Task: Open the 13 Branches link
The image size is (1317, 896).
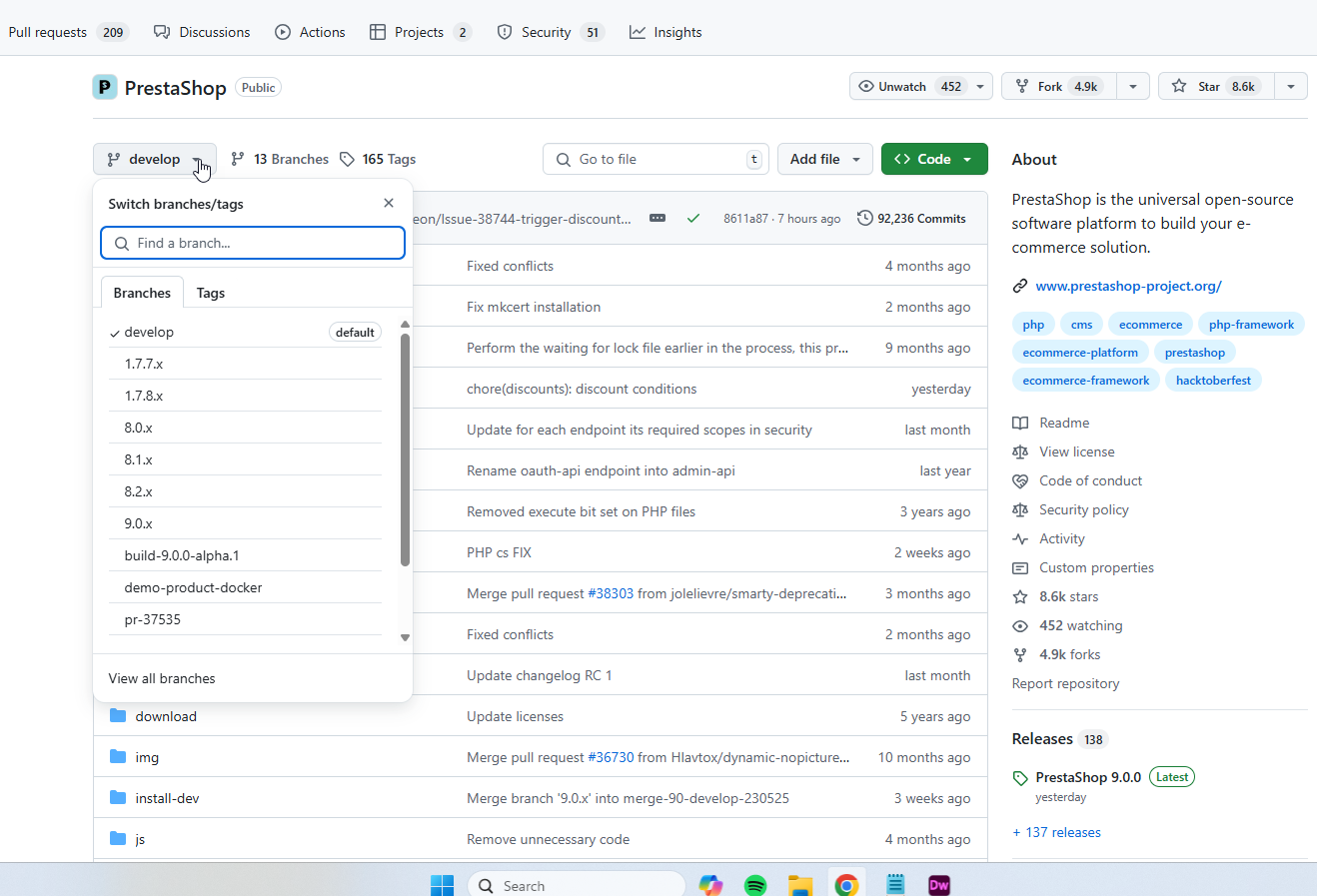Action: 280,159
